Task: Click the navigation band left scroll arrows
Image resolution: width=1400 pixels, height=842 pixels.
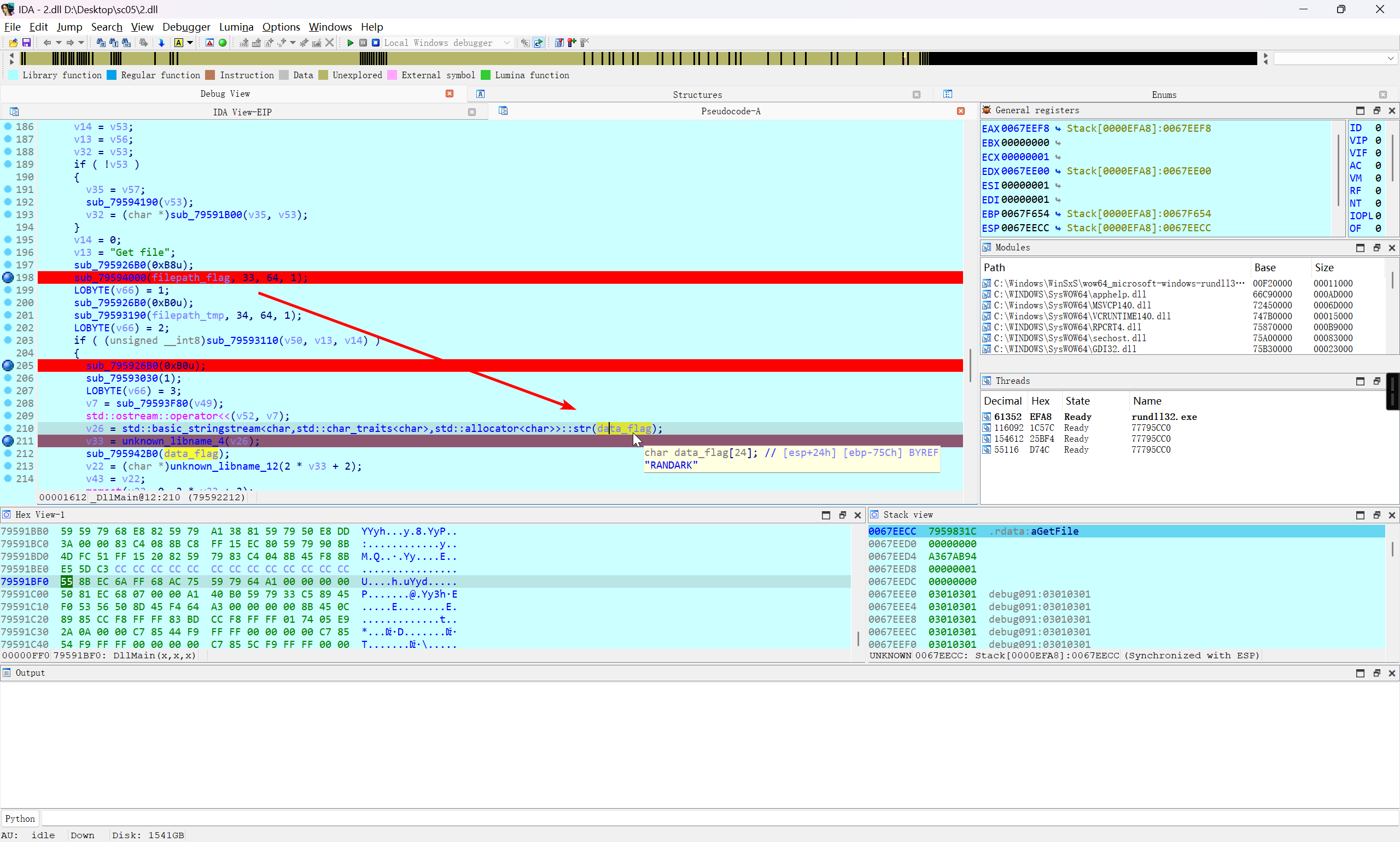Action: 11,59
